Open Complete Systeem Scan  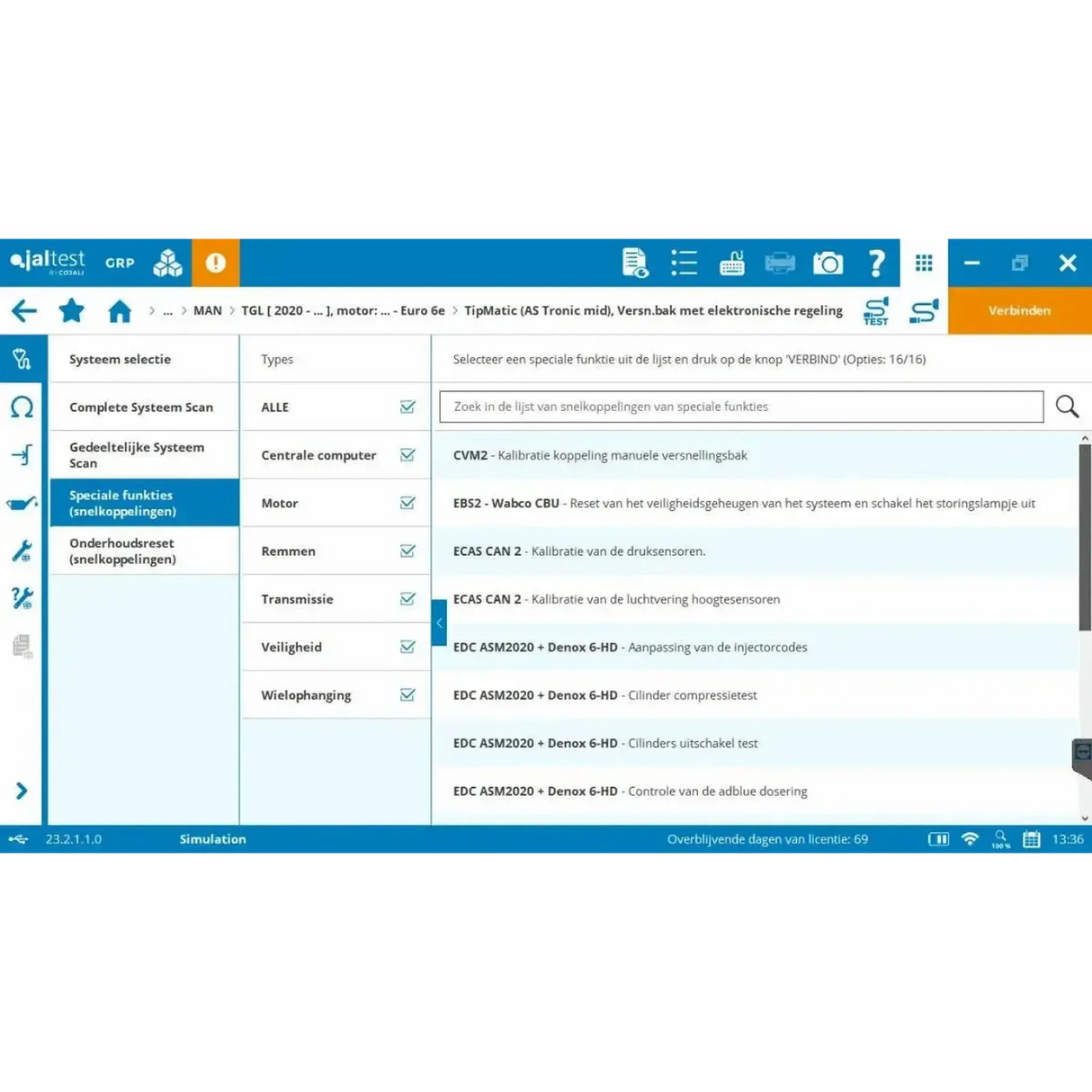(x=144, y=407)
